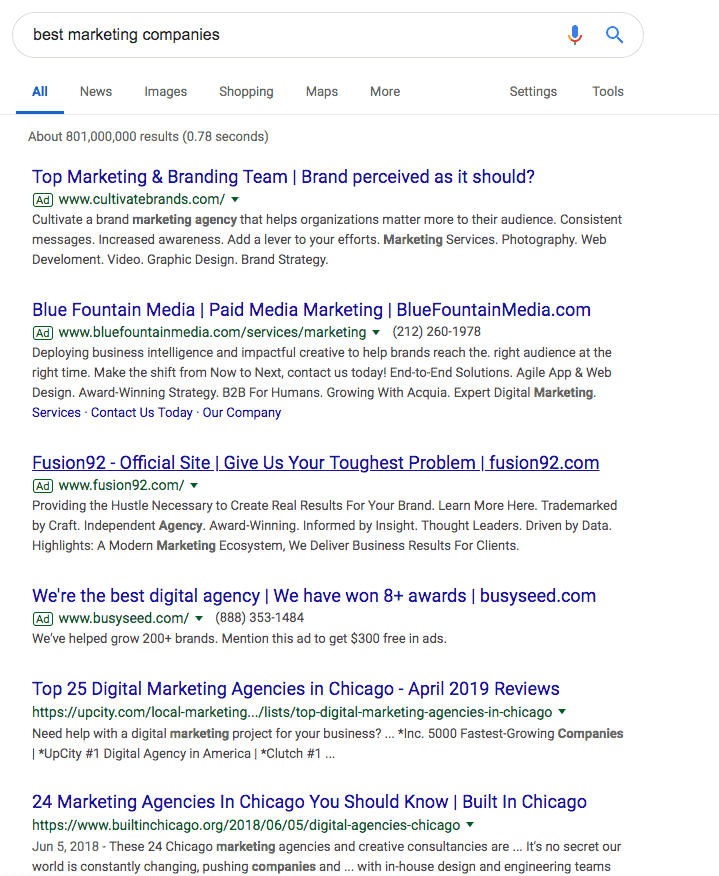Click the microphone voice search icon
This screenshot has width=719, height=876.
click(x=574, y=35)
